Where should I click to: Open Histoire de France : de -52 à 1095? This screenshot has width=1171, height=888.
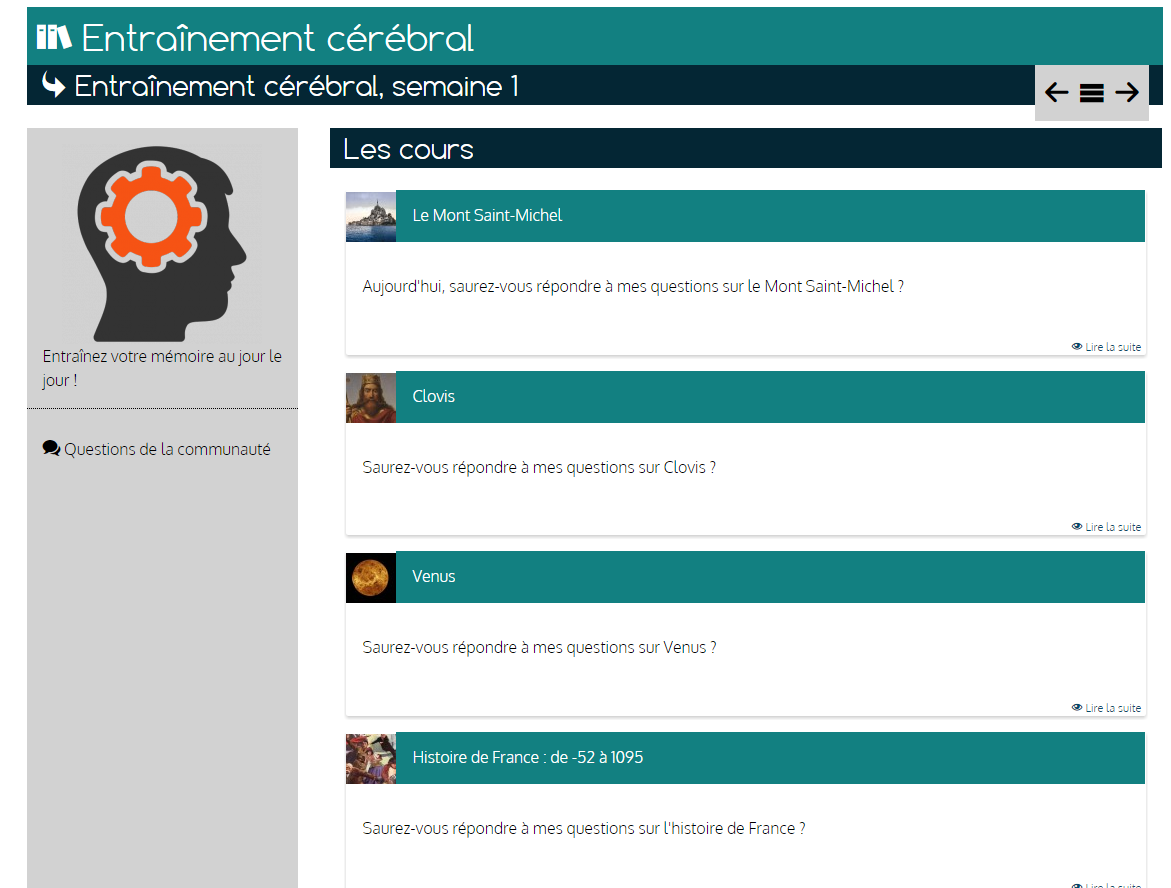click(527, 758)
